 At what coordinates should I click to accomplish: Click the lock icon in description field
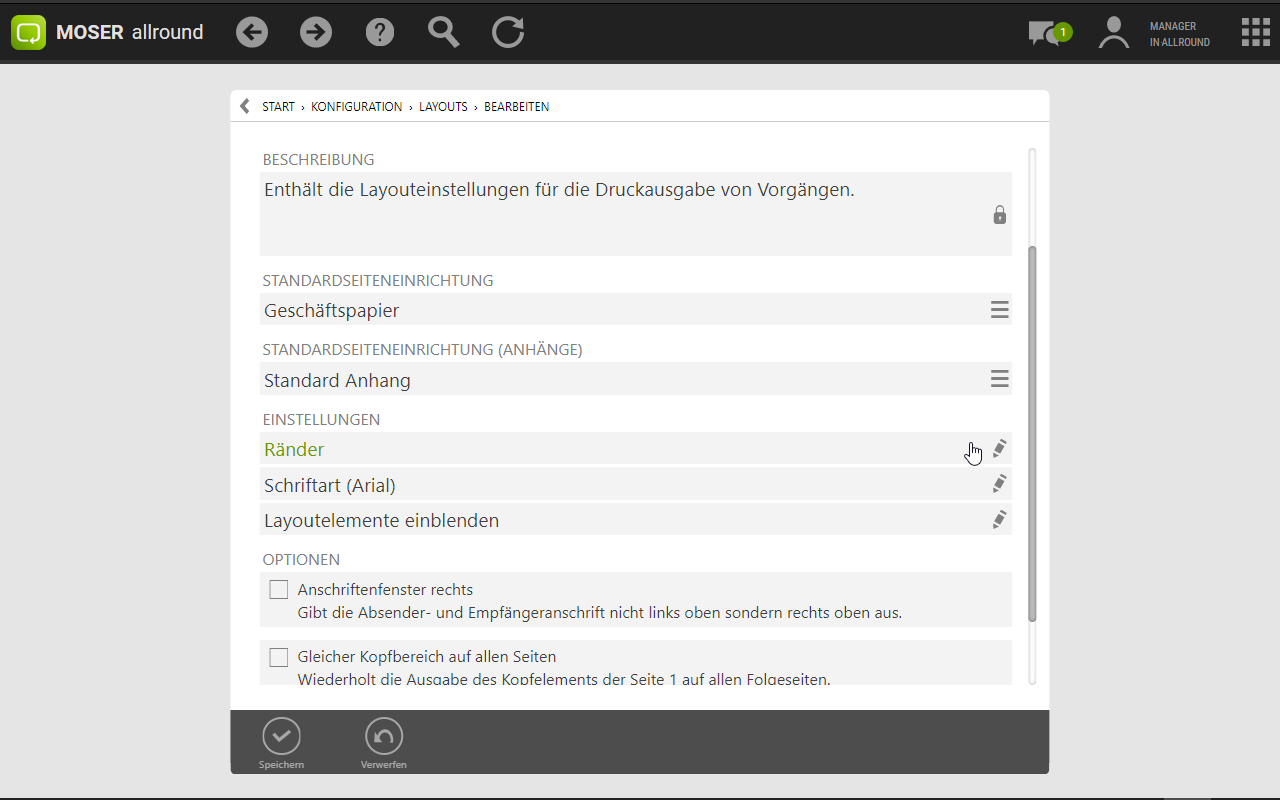999,215
